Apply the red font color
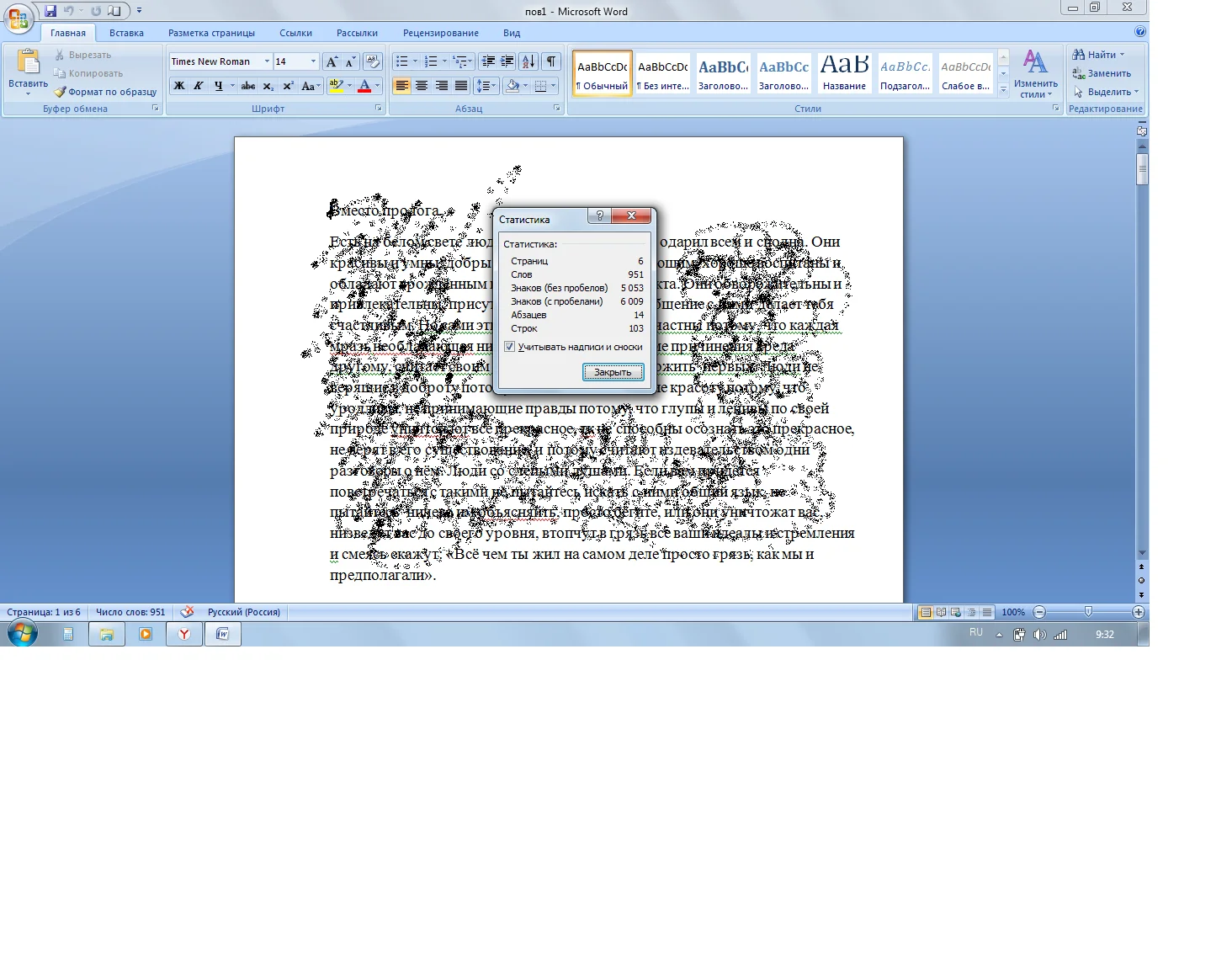The image size is (1232, 963). pyautogui.click(x=364, y=86)
